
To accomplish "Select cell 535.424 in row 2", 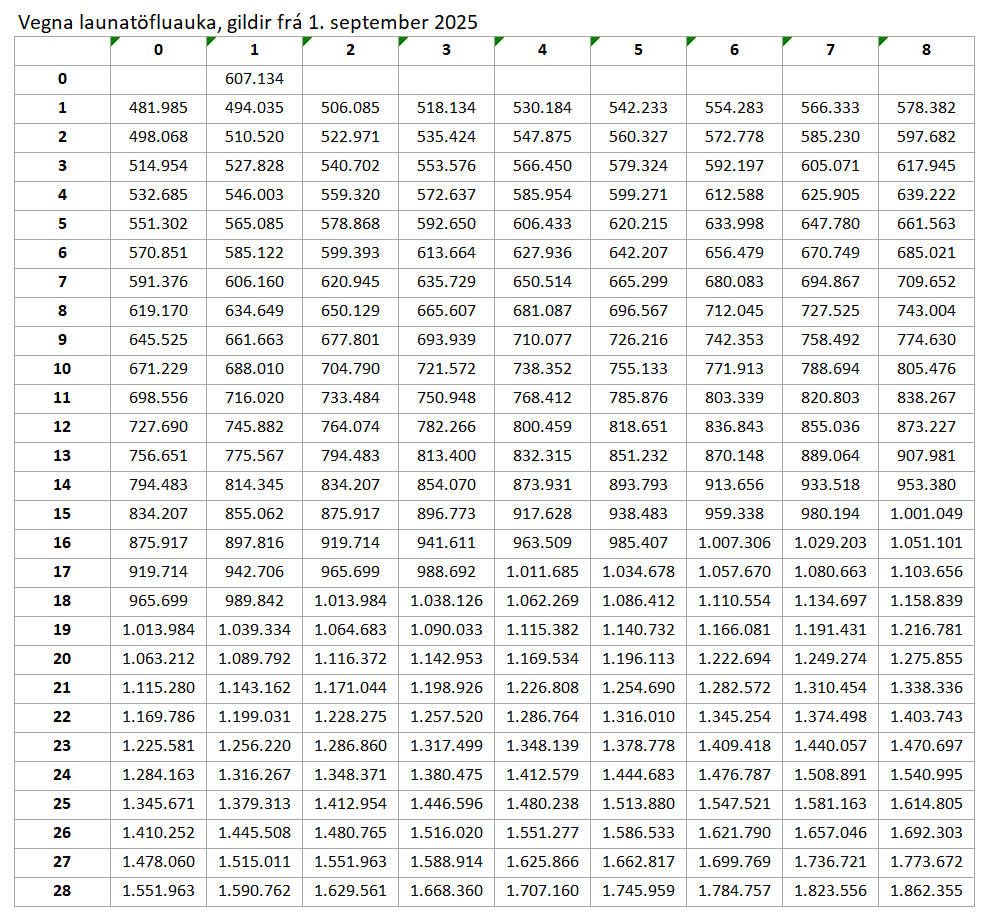I will pyautogui.click(x=446, y=137).
